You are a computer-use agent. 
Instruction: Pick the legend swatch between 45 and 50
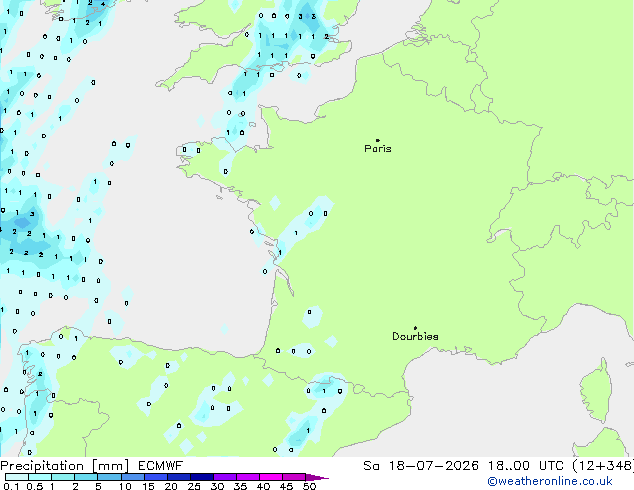point(294,477)
